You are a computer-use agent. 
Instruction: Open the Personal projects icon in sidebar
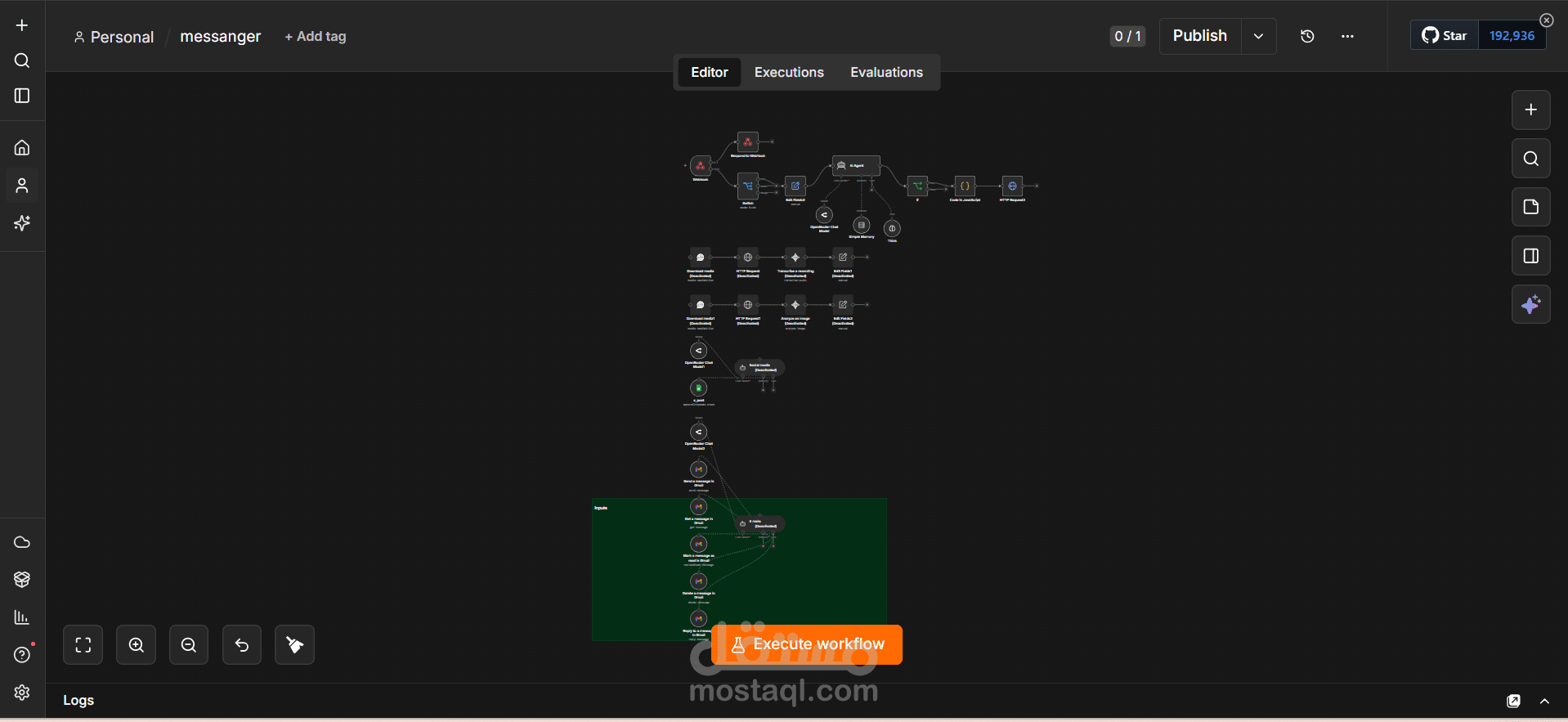coord(22,186)
